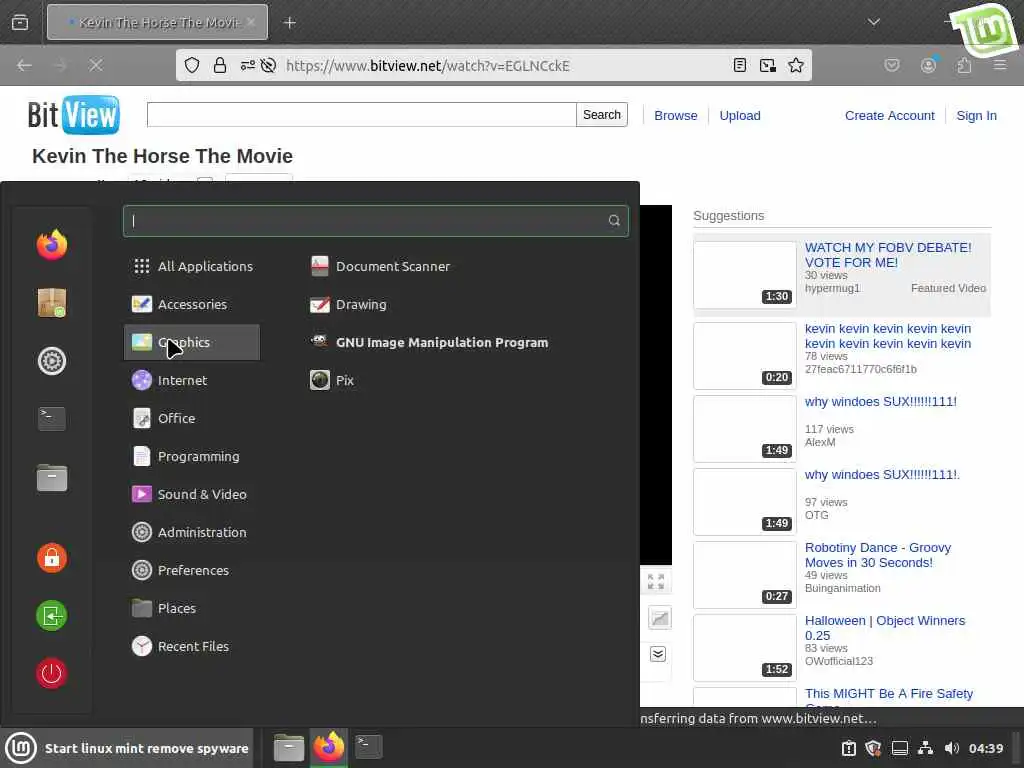
Task: Open Recent Files in the menu
Action: coord(192,646)
